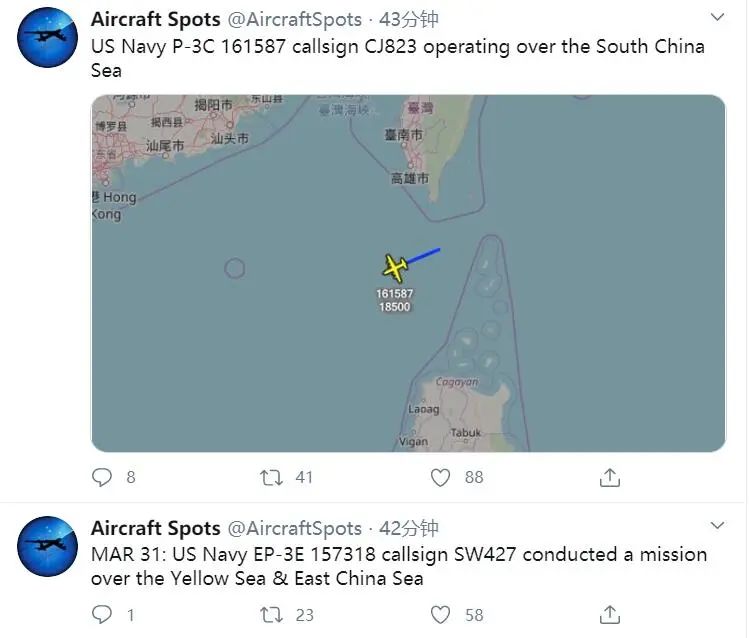
Task: Reply to the EP-3E Yellow Sea tweet
Action: (x=102, y=614)
